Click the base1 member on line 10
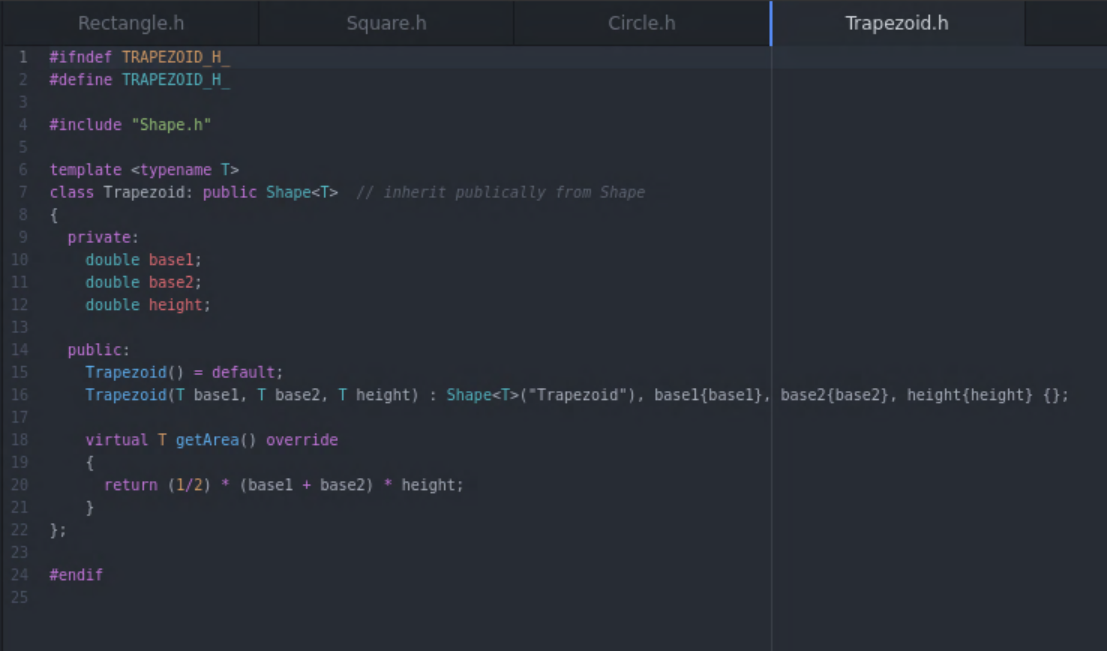The image size is (1107, 651). coord(171,261)
